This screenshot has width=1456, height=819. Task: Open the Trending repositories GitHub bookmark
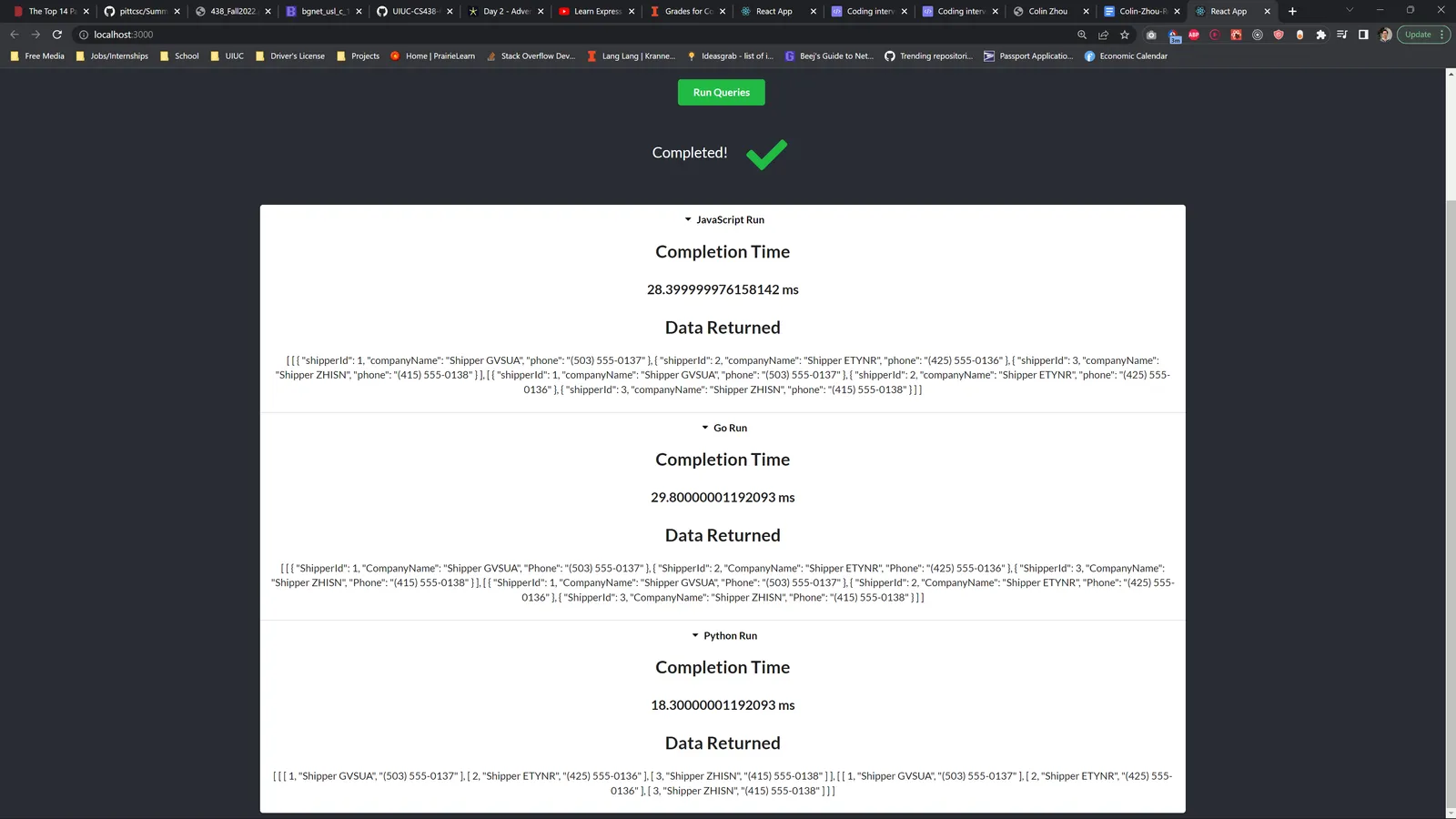tap(928, 56)
